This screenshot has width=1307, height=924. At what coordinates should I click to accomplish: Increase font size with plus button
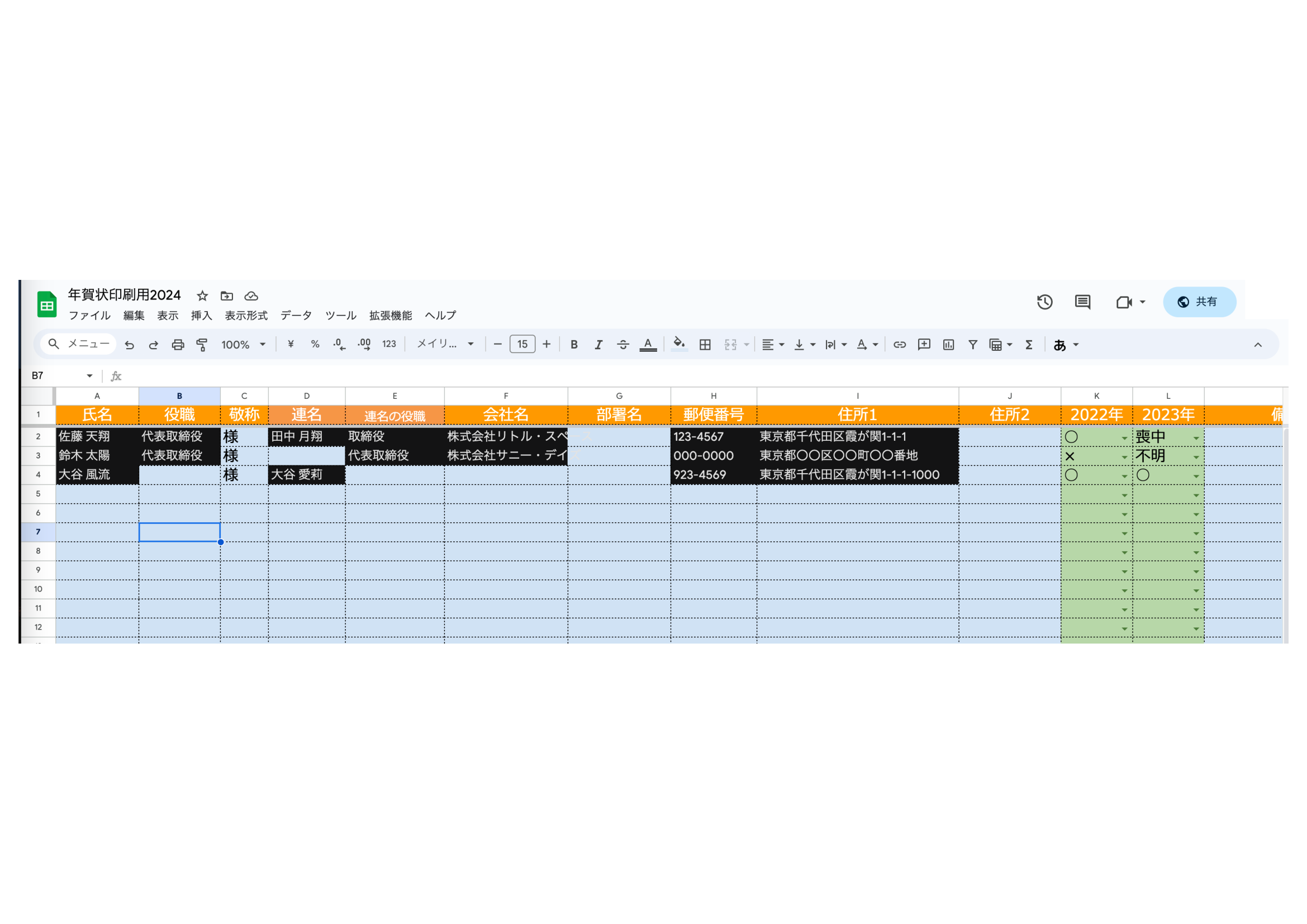click(546, 344)
